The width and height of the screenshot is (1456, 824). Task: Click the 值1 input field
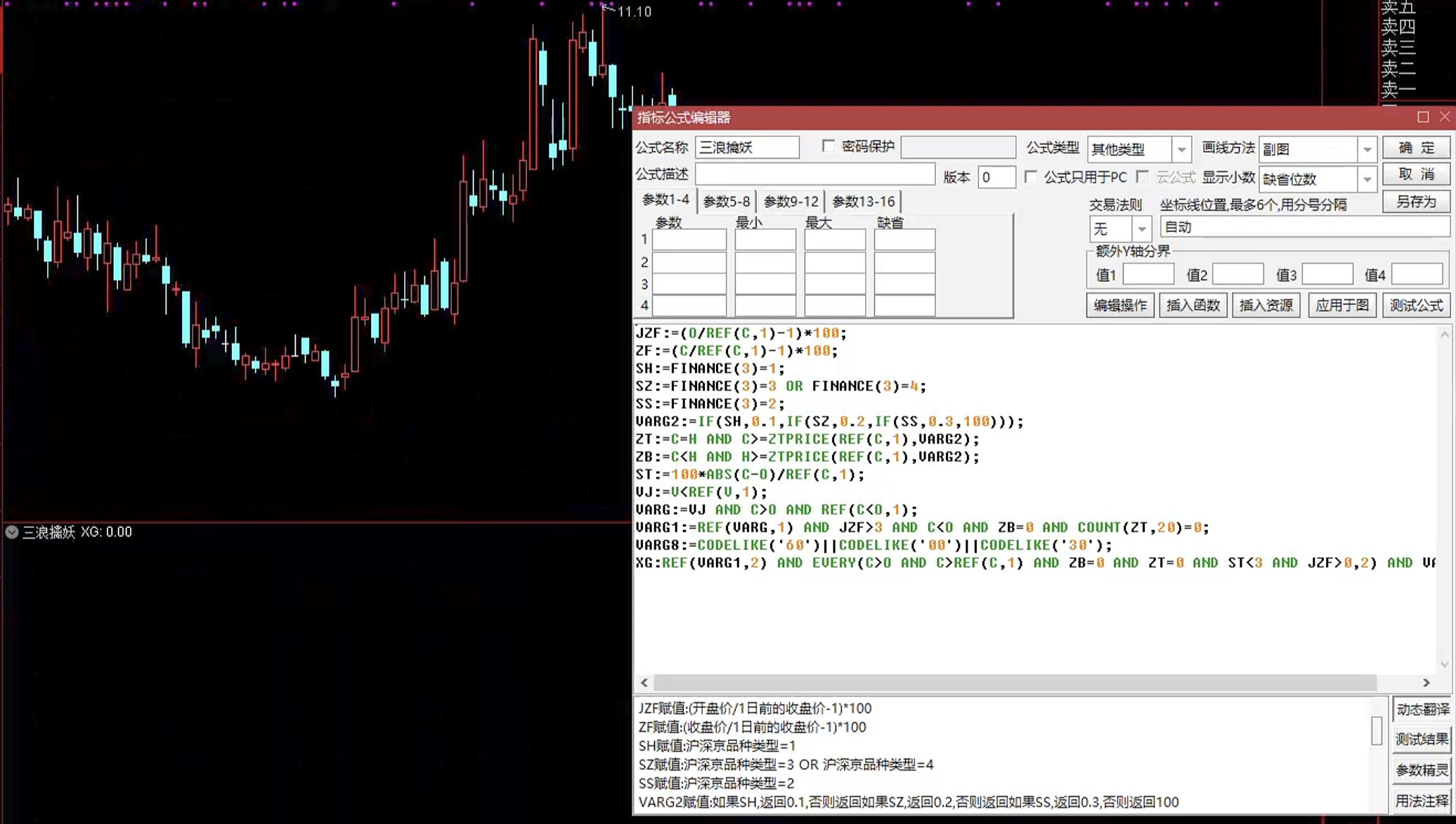tap(1148, 274)
